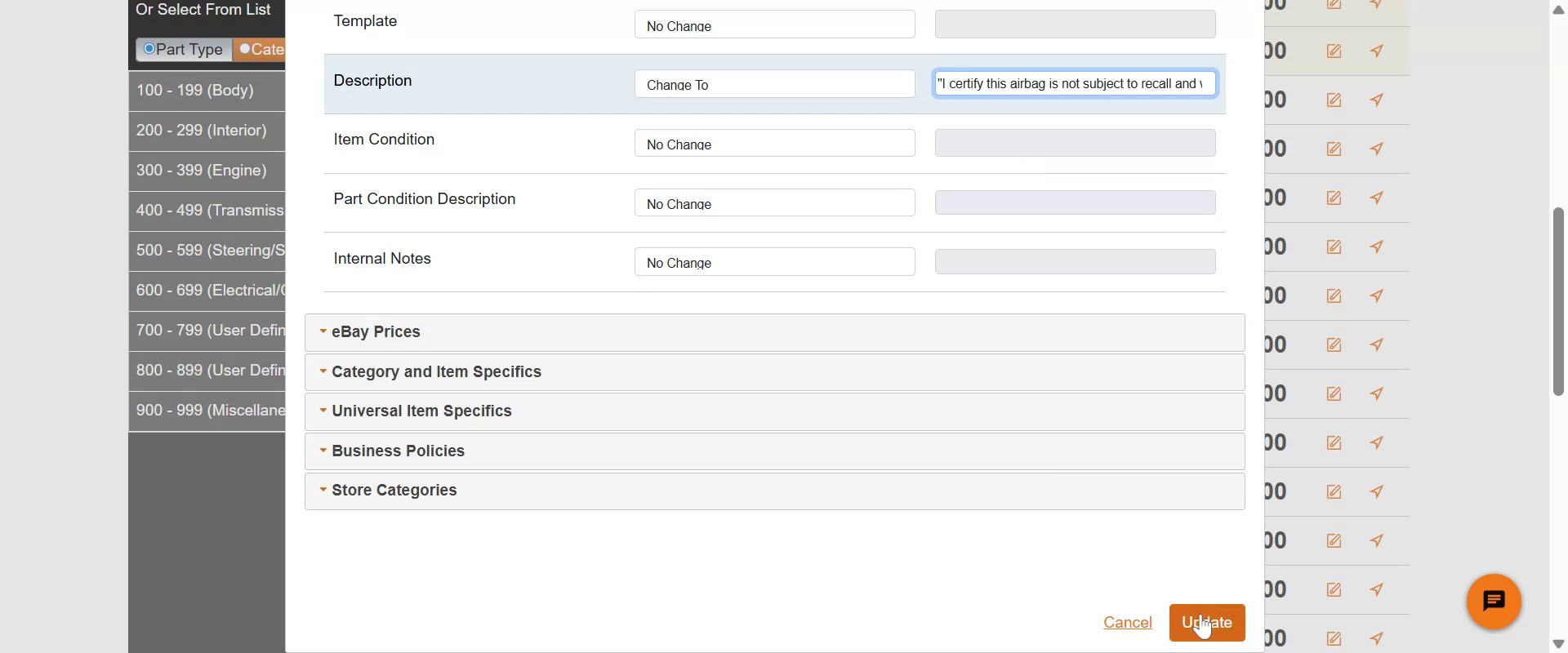Click the Cancel link
The height and width of the screenshot is (653, 1568).
[1127, 623]
